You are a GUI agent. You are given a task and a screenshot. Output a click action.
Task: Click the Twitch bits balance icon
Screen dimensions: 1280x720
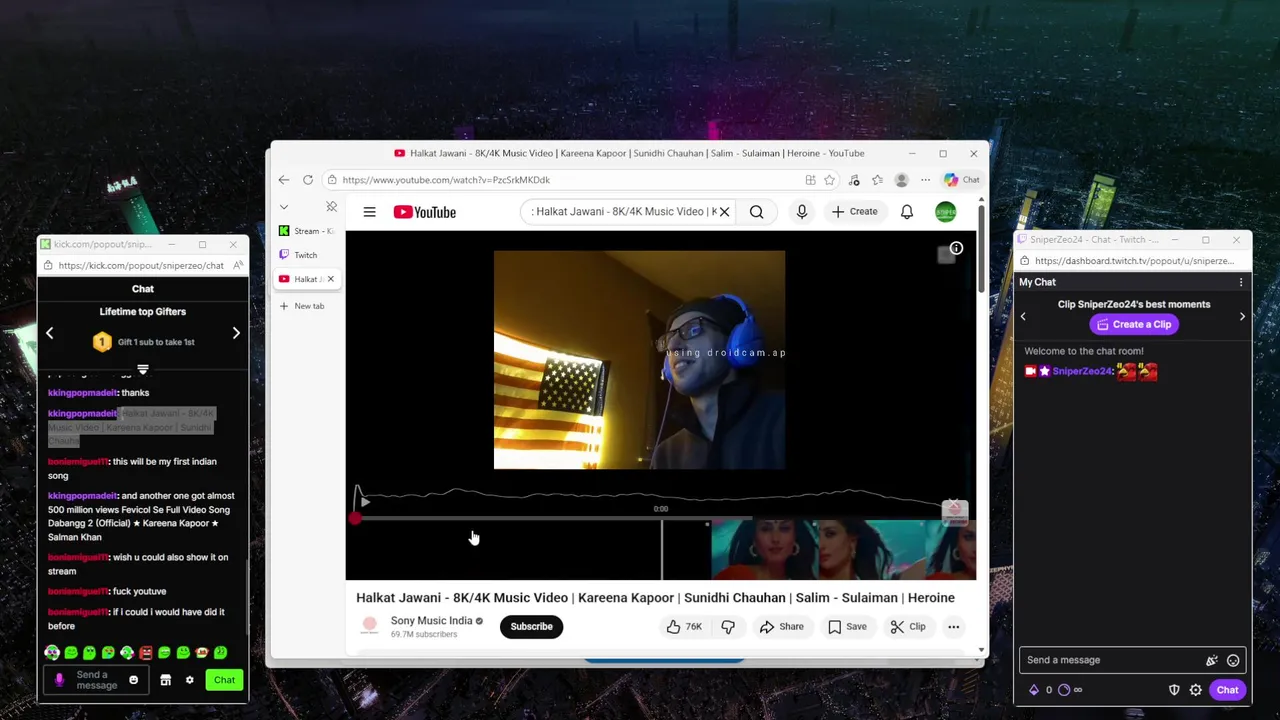(1034, 690)
